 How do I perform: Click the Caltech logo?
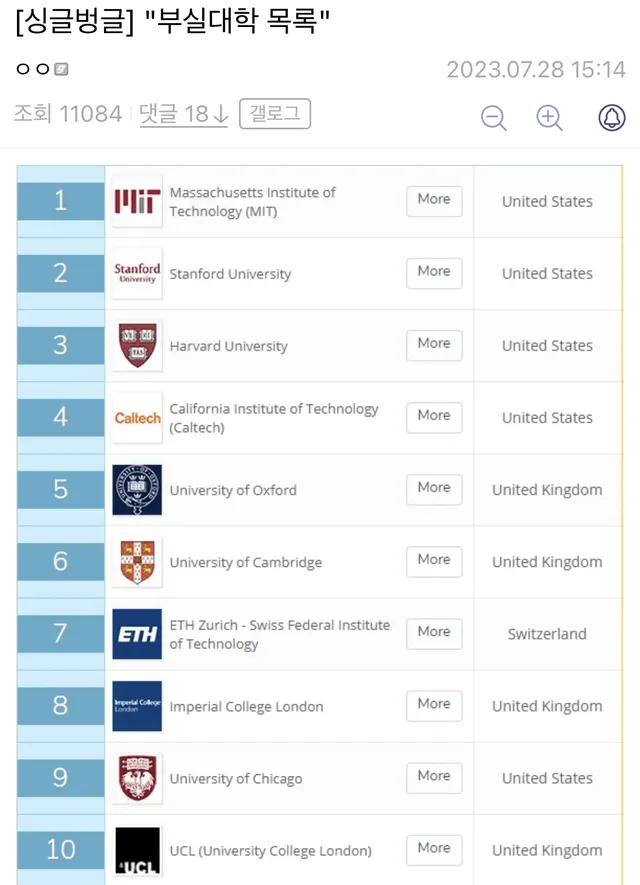click(137, 418)
